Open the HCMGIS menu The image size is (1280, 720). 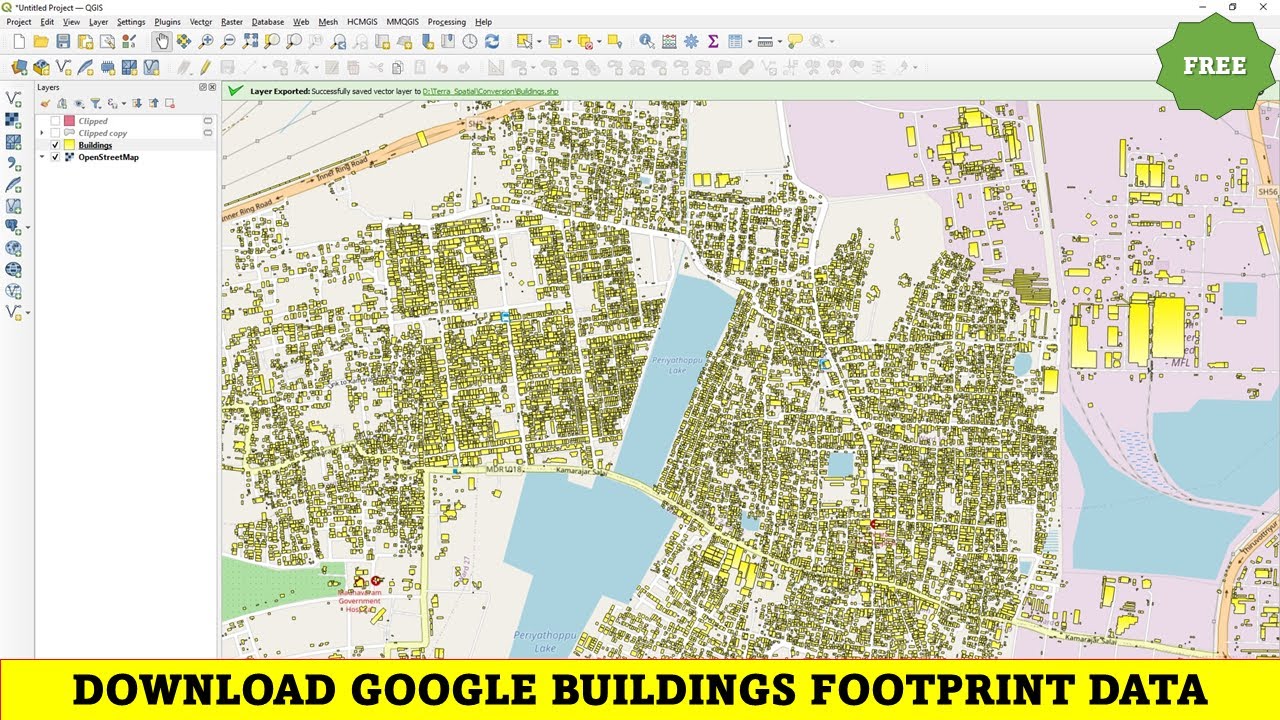[363, 21]
